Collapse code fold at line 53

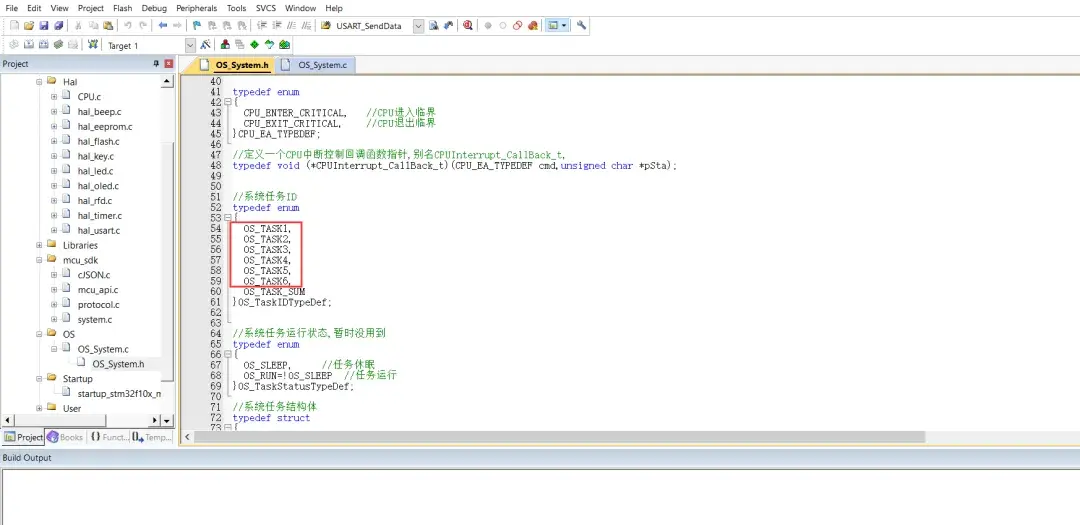(x=227, y=218)
